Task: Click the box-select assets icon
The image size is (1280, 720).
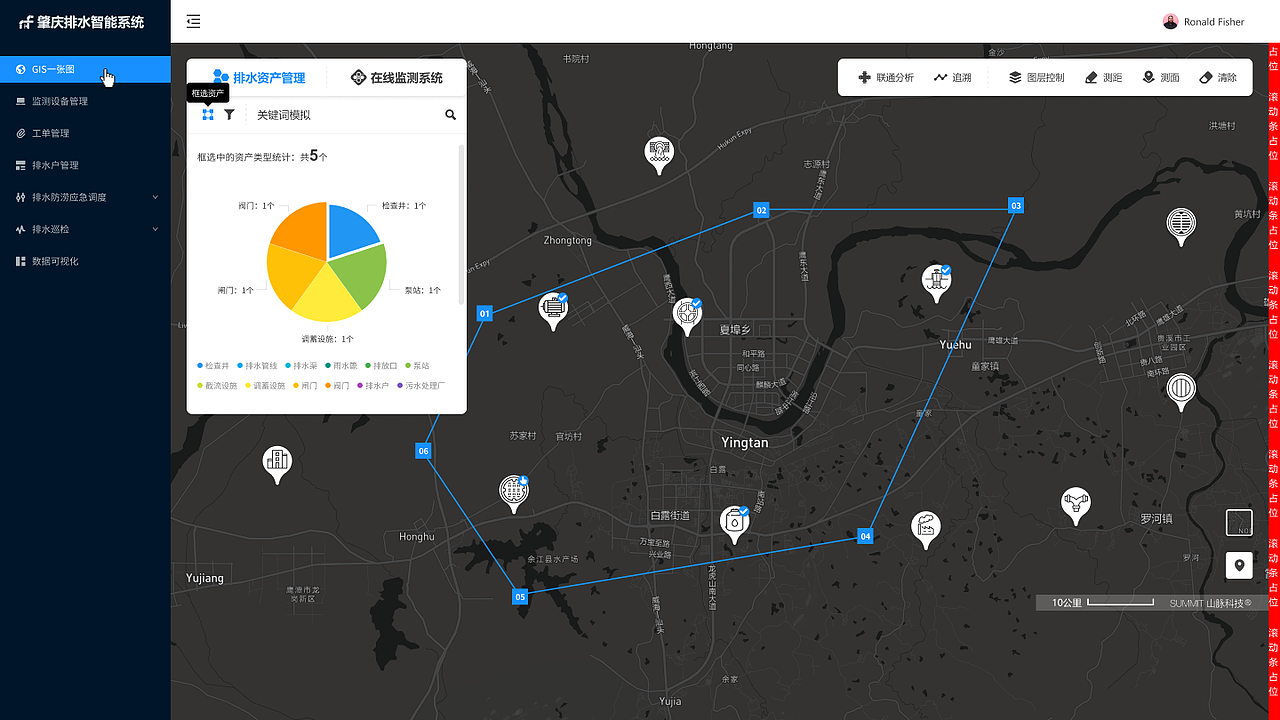Action: (208, 115)
